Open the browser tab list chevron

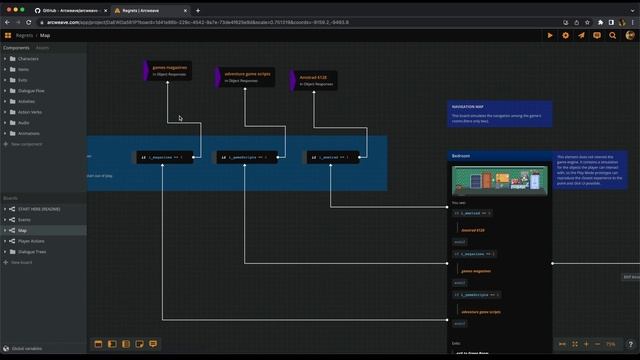pos(633,11)
